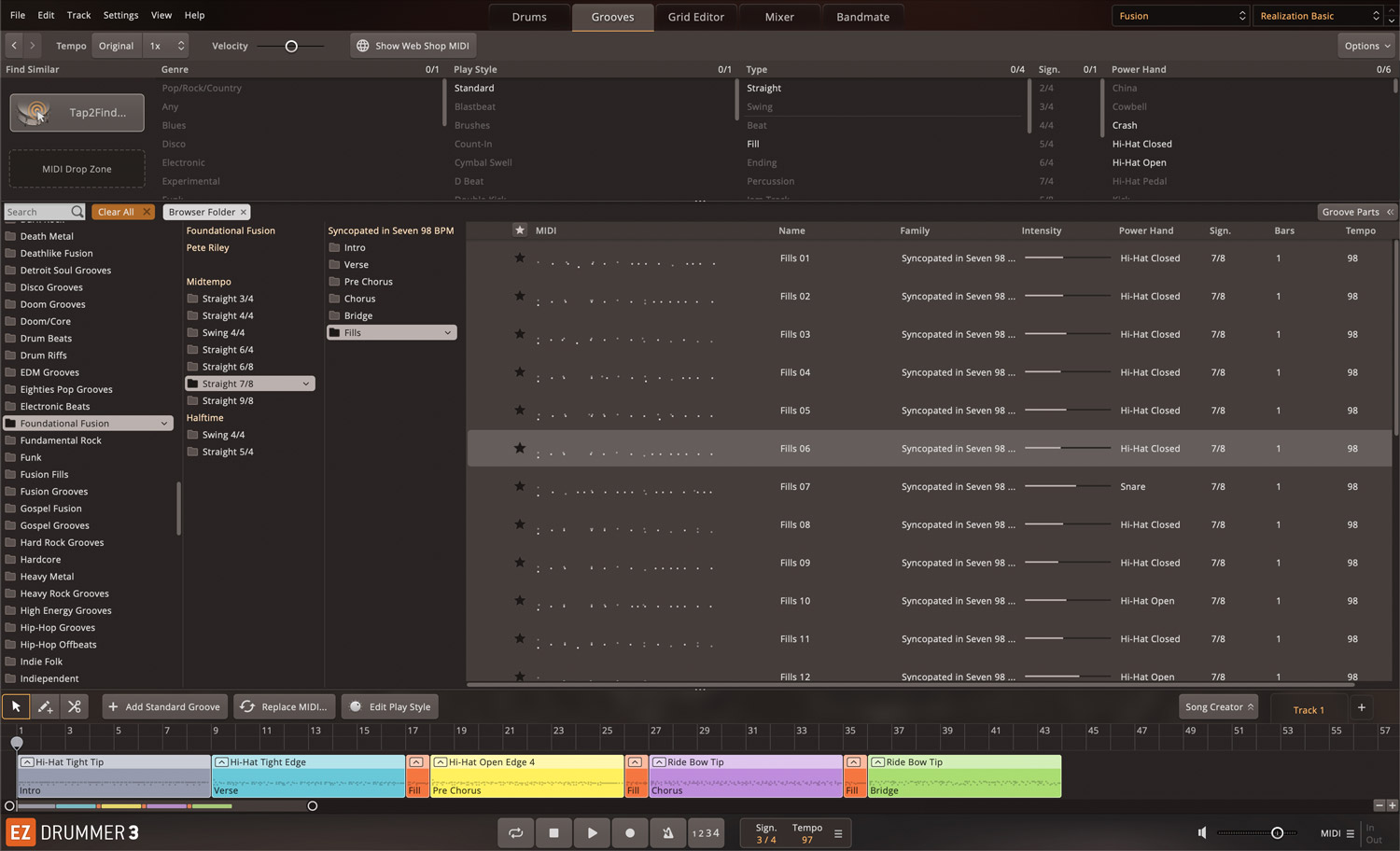1400x851 pixels.
Task: Switch to the Mixer tab
Action: point(779,17)
